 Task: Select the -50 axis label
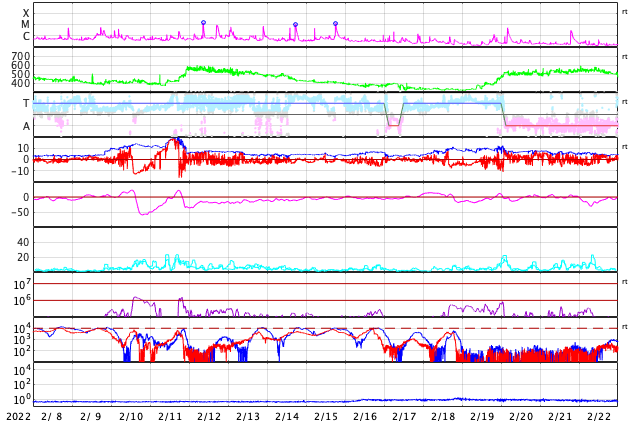(x=20, y=212)
